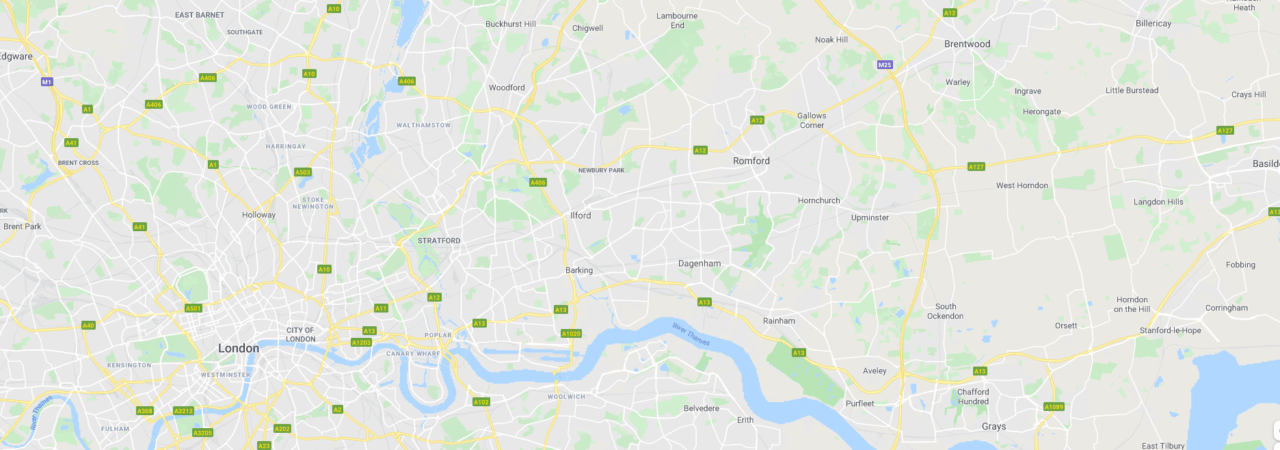Click the A1203 road shield
1280x450 pixels.
(361, 342)
